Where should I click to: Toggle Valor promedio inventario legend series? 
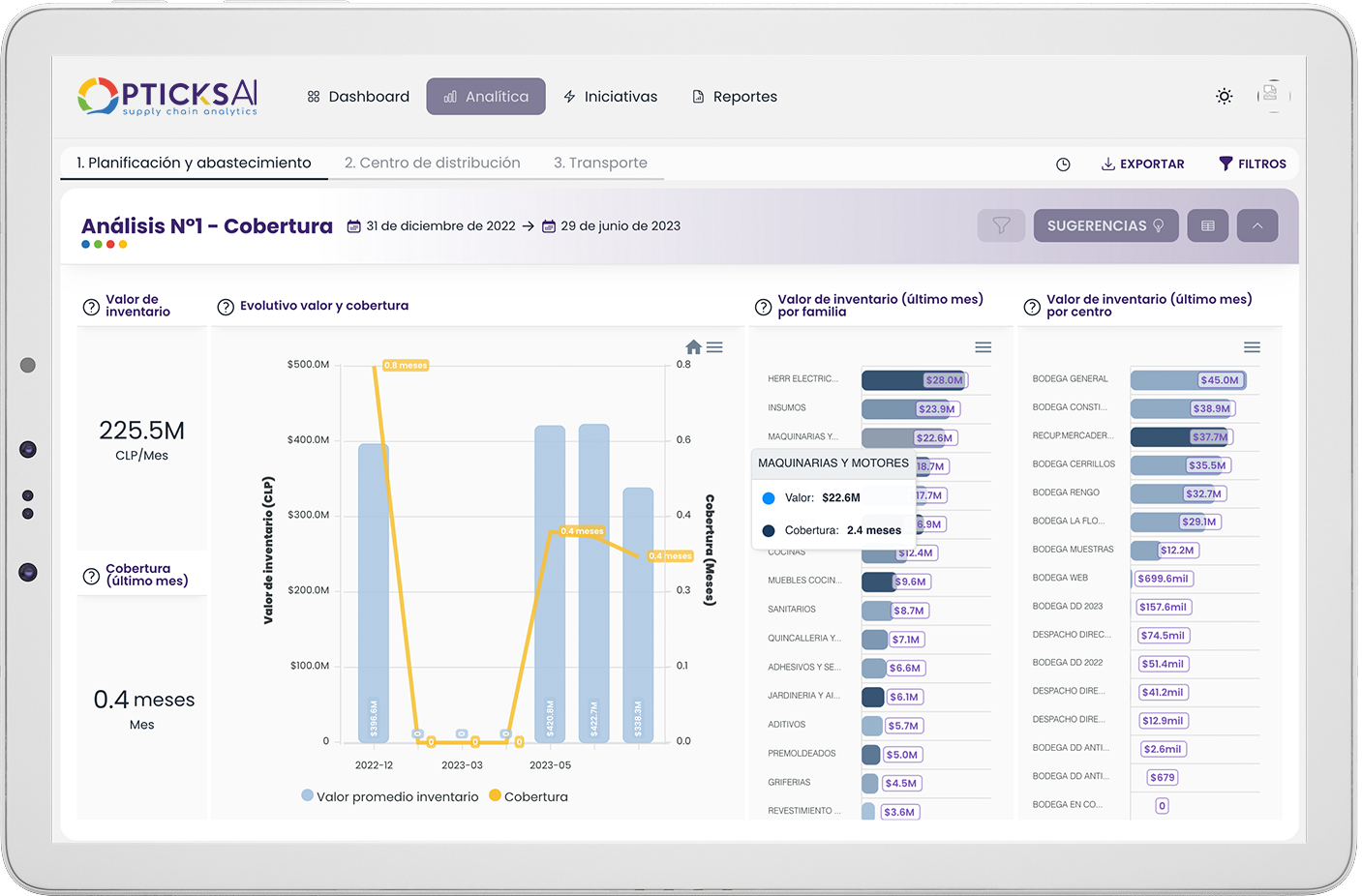pyautogui.click(x=390, y=796)
